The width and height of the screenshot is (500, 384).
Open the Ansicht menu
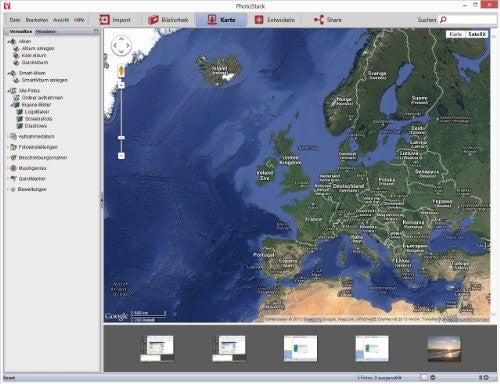click(61, 20)
